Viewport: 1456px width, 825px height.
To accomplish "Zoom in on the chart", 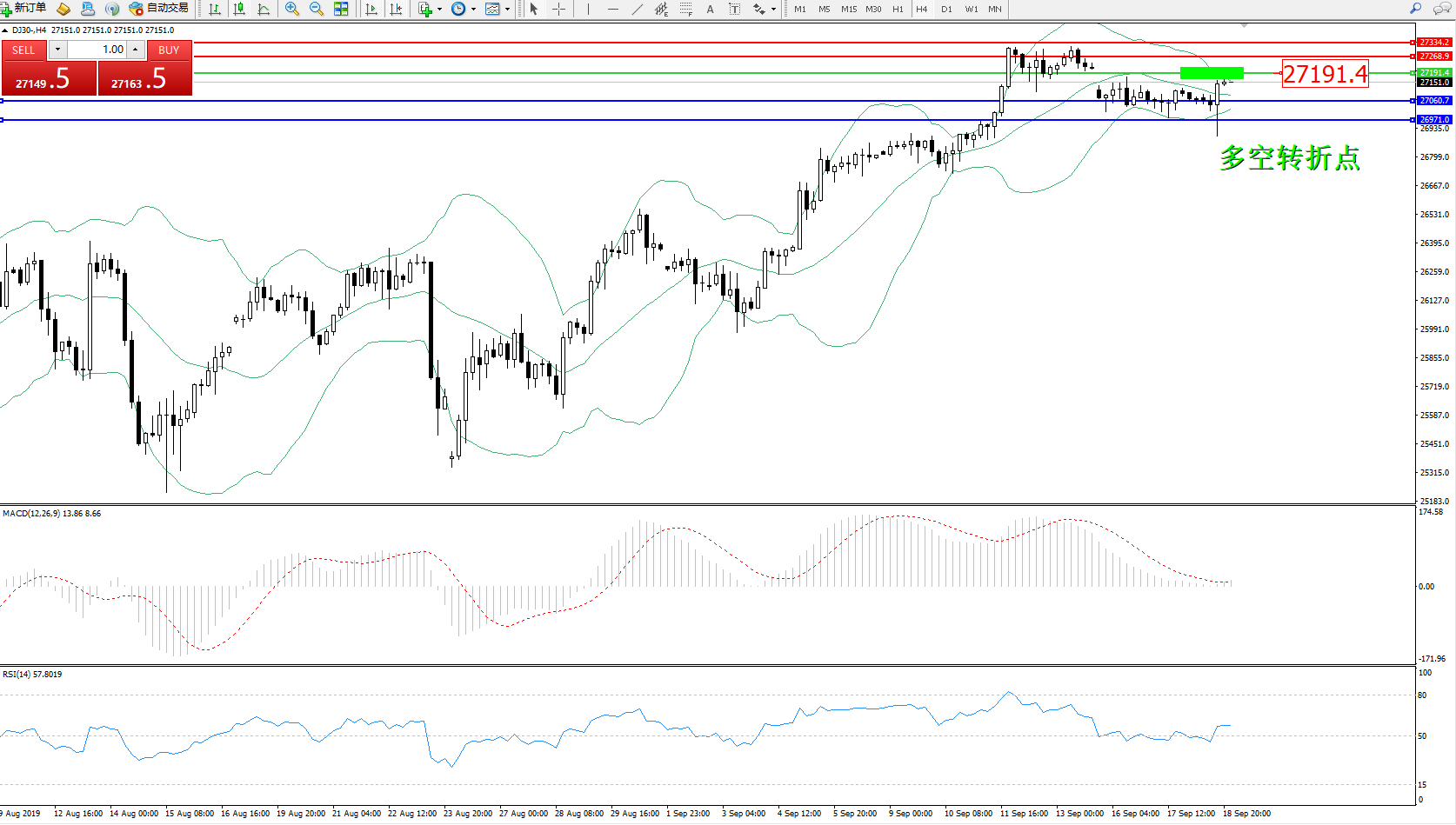I will (292, 9).
